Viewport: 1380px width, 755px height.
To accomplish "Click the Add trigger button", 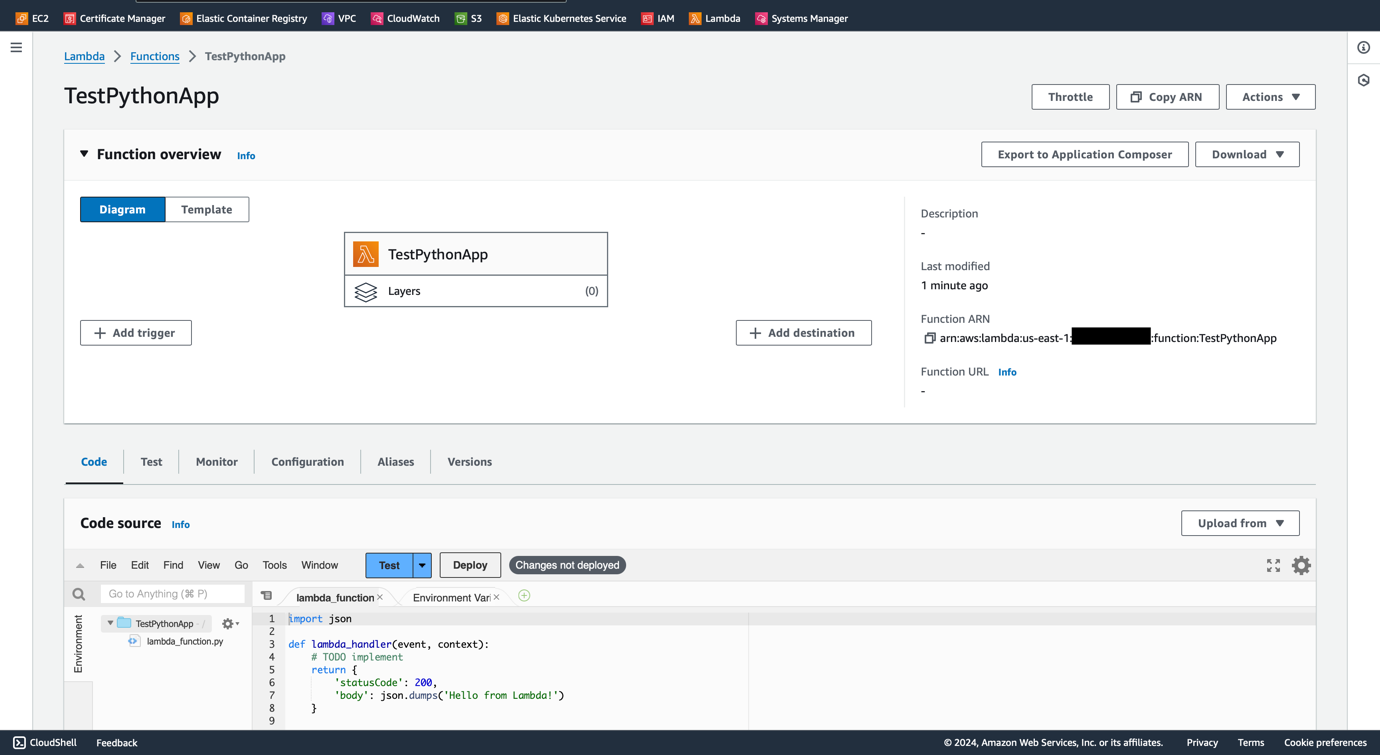I will (x=135, y=333).
